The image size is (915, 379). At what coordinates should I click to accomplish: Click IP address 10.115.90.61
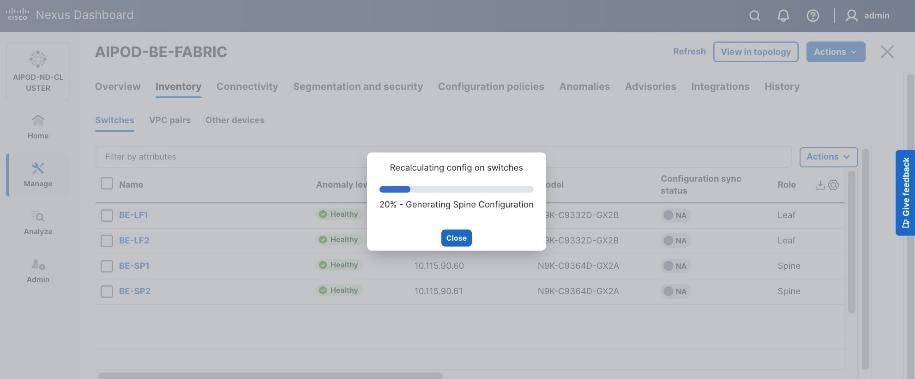pyautogui.click(x=439, y=291)
